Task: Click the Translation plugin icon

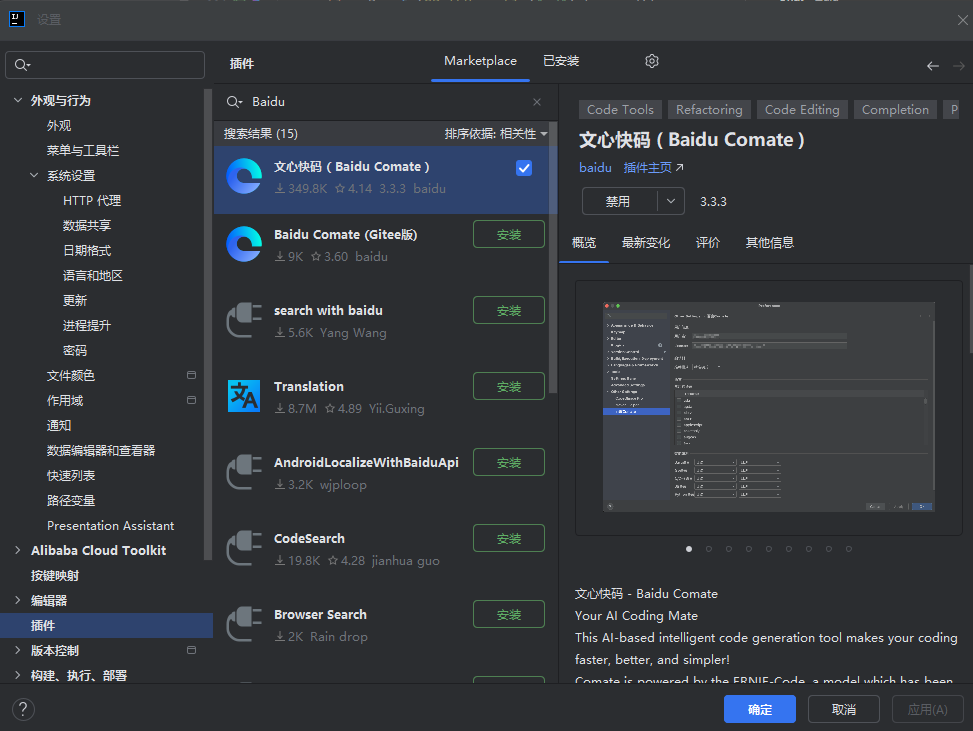Action: point(244,396)
